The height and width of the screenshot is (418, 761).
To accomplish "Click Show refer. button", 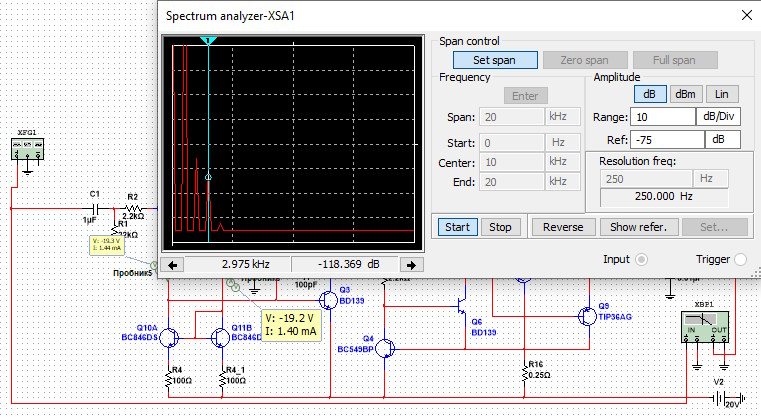I will tap(638, 226).
